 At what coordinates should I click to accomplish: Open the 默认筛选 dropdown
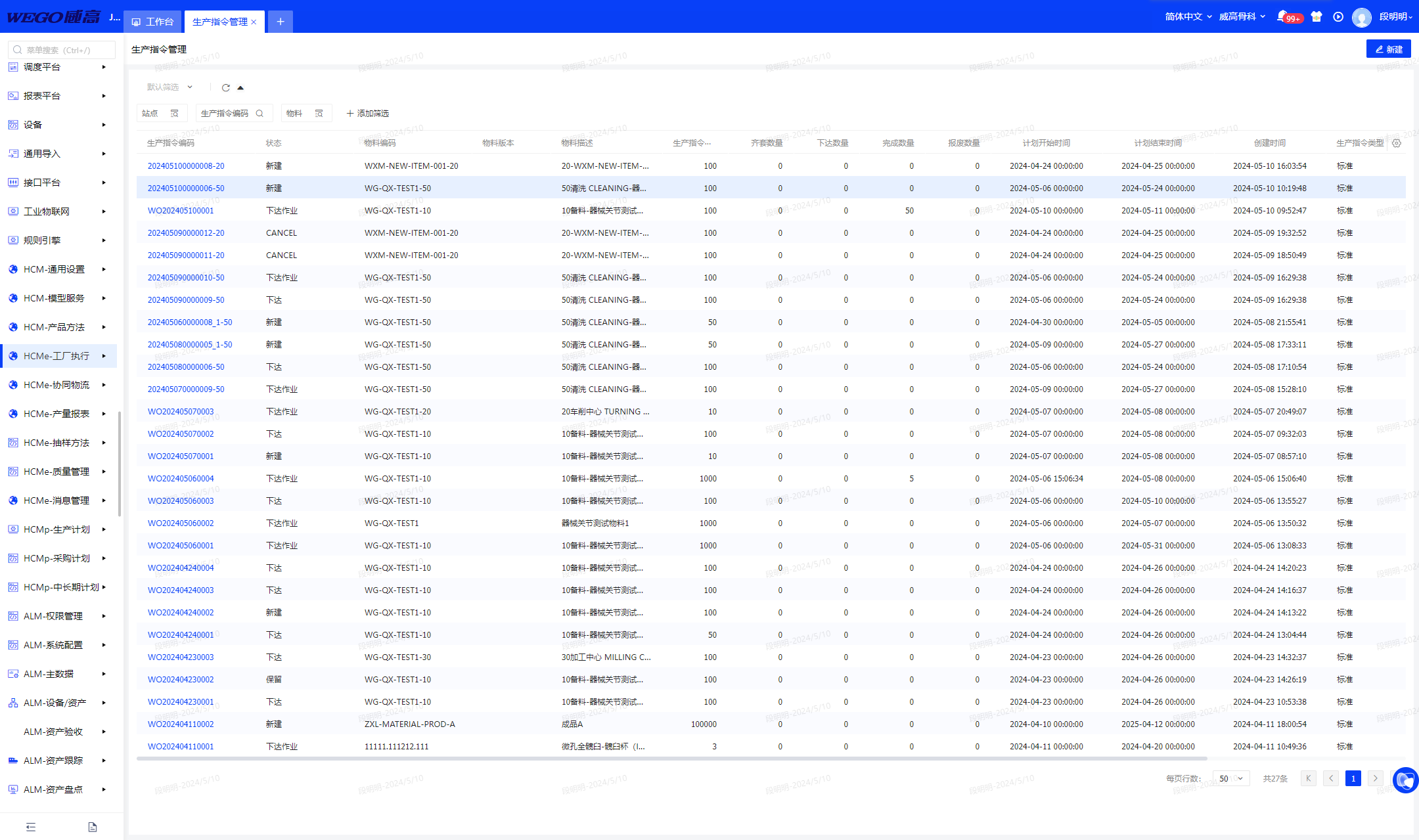click(x=169, y=87)
